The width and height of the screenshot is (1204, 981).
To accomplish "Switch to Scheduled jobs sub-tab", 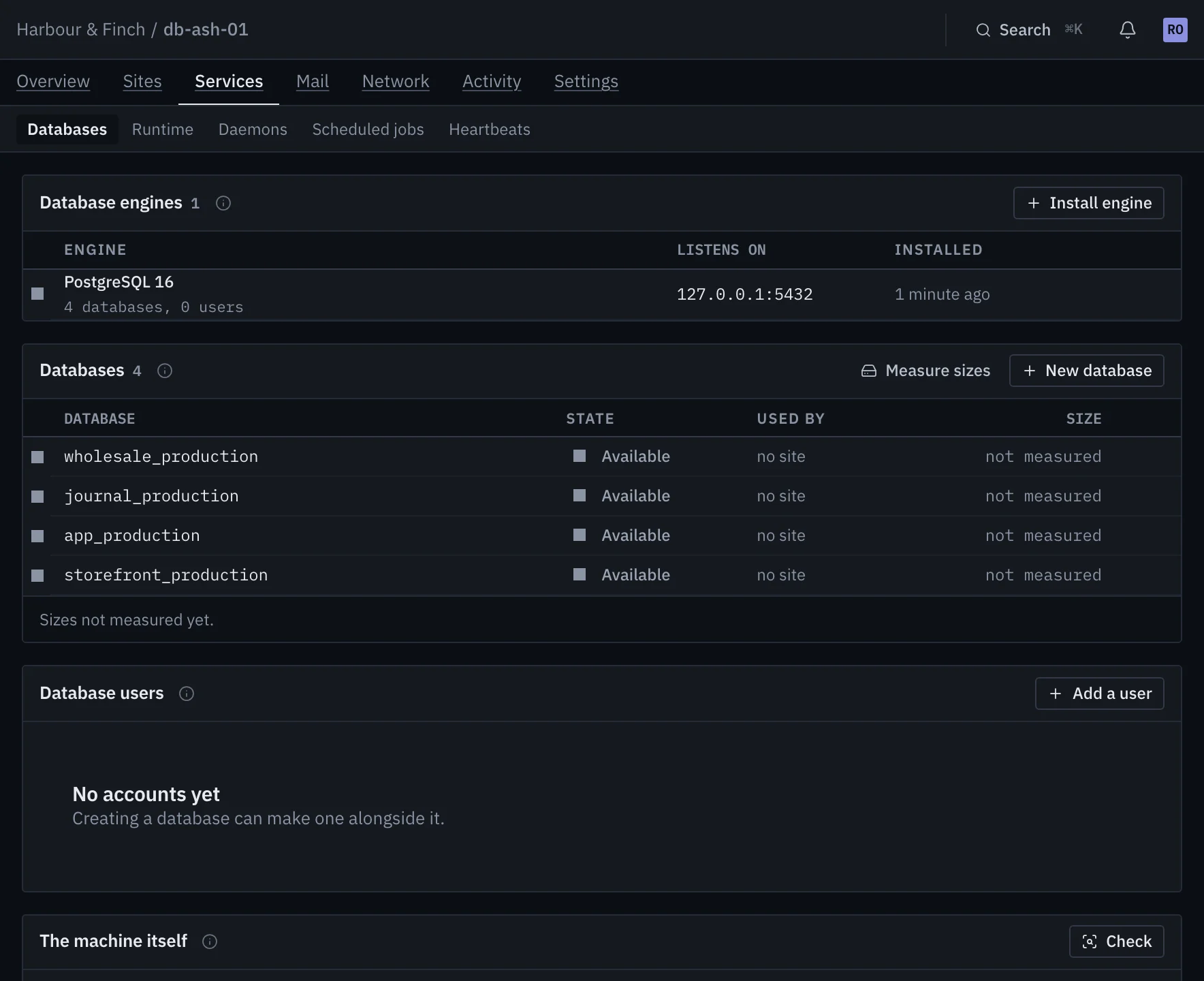I will pos(368,129).
